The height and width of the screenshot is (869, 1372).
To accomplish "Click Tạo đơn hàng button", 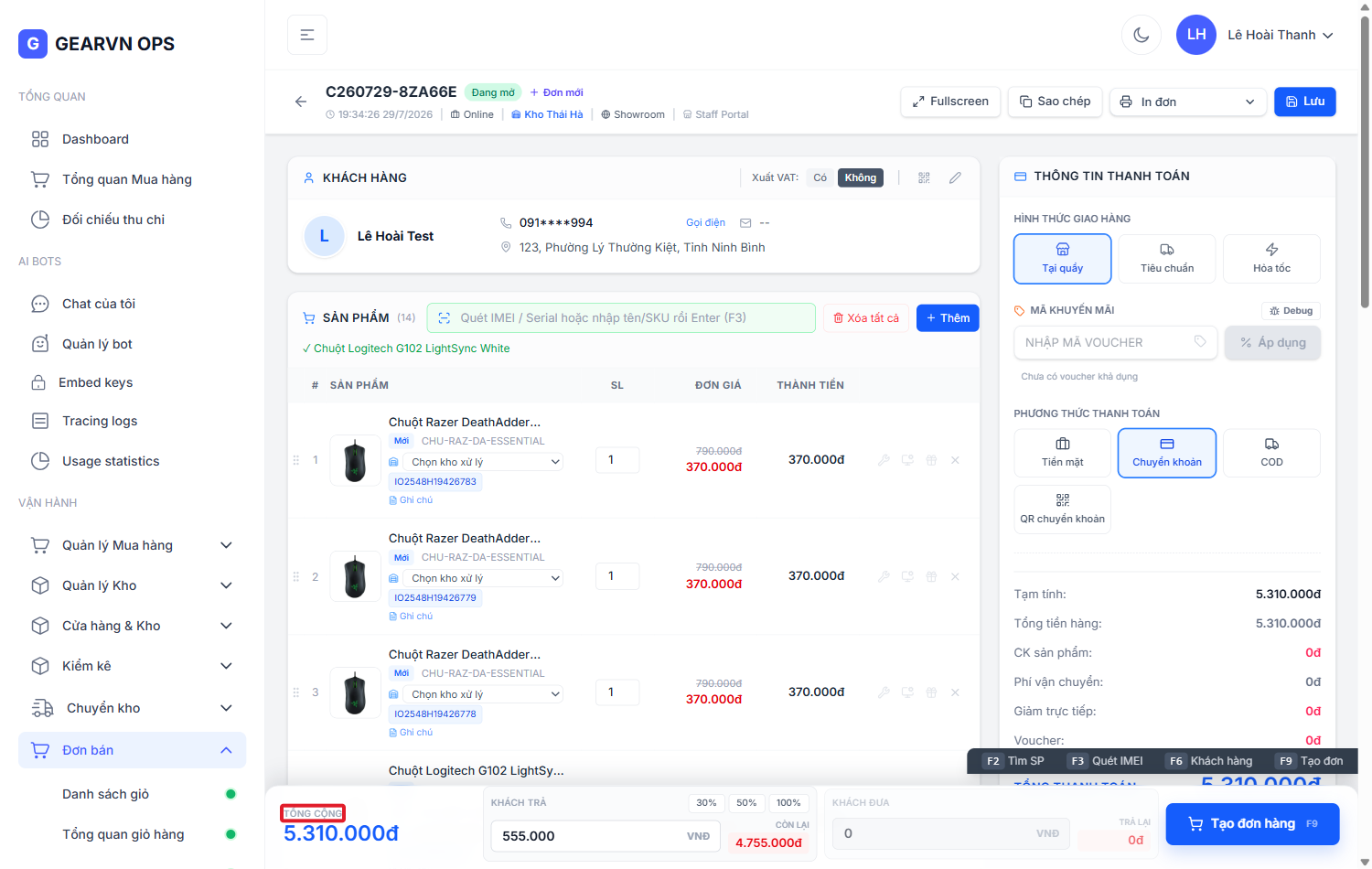I will click(x=1252, y=823).
